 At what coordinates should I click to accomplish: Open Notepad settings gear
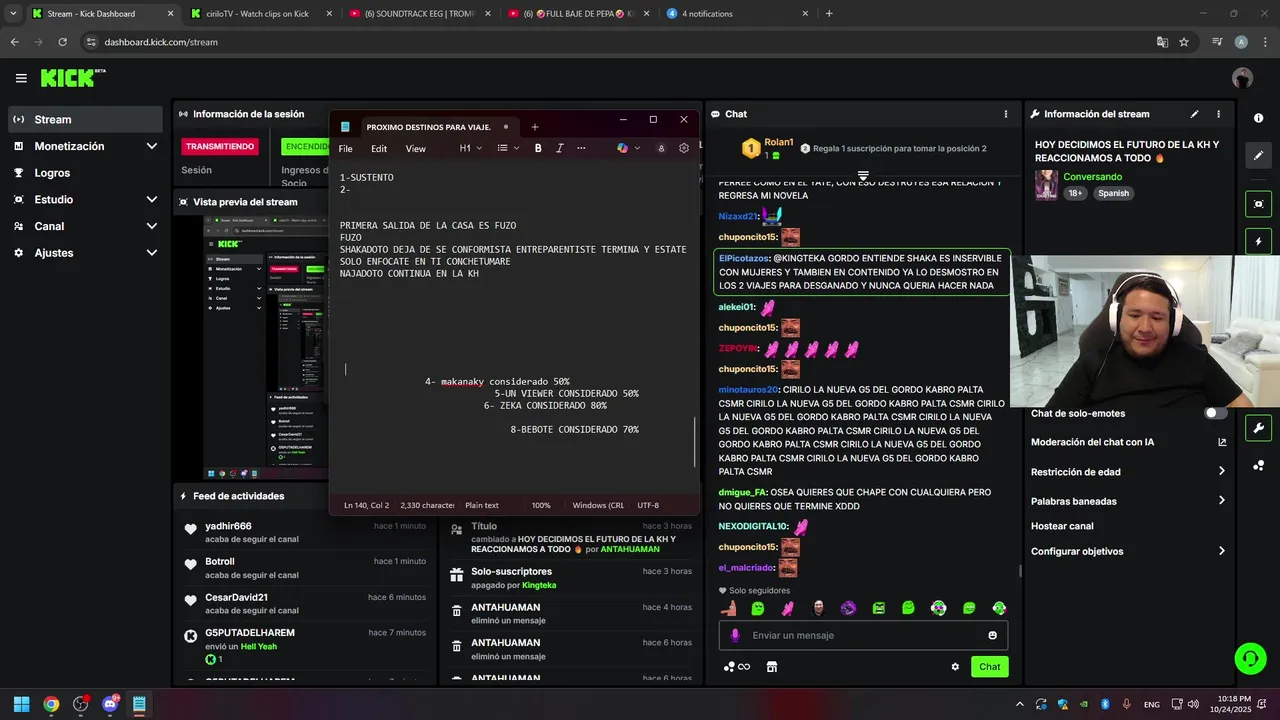[684, 148]
